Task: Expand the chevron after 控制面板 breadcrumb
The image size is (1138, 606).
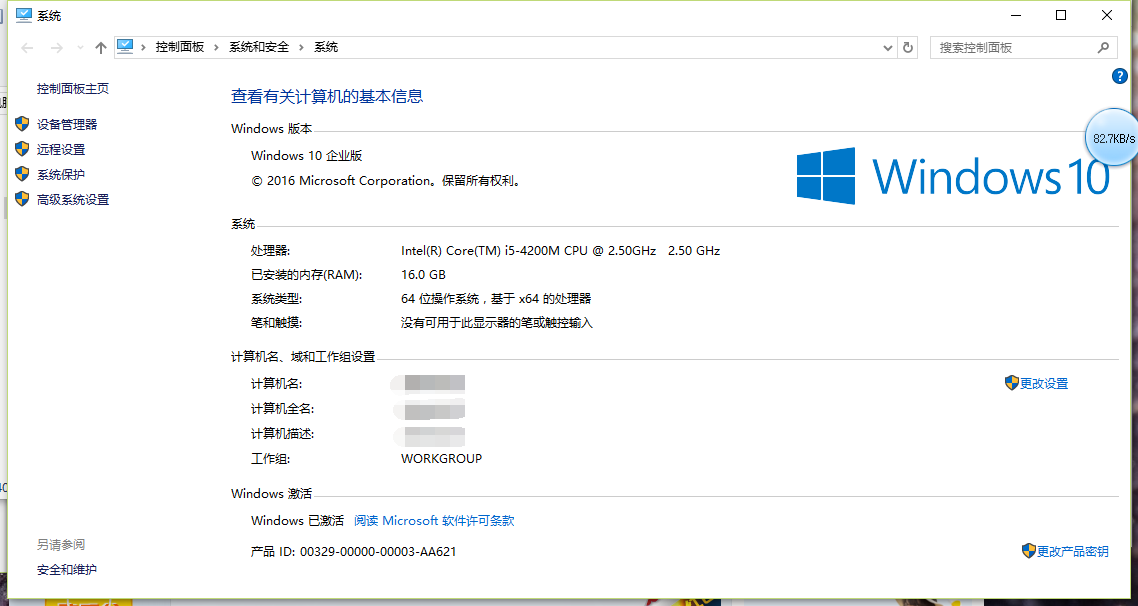Action: click(217, 47)
